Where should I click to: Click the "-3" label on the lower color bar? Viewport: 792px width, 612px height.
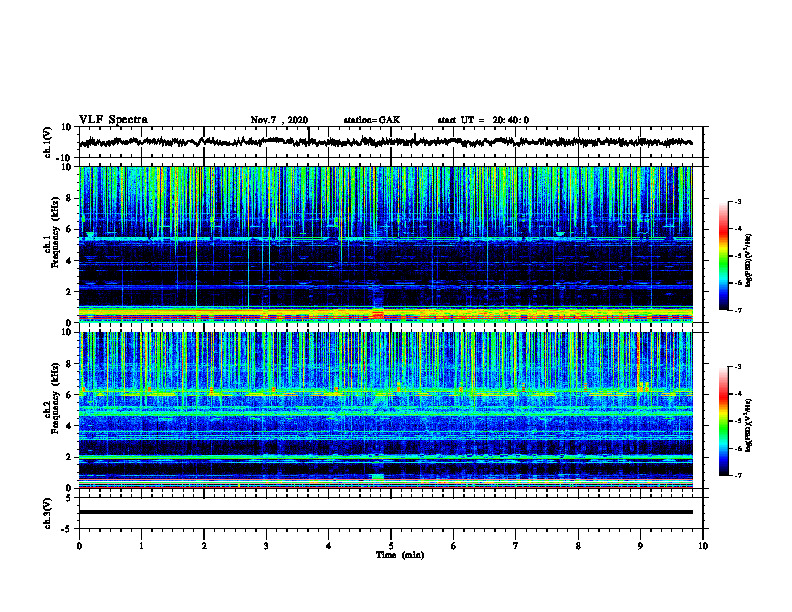pyautogui.click(x=737, y=367)
